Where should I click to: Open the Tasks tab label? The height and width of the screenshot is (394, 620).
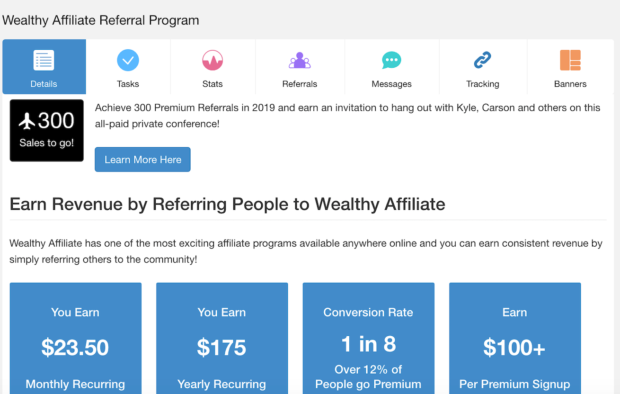click(x=128, y=84)
